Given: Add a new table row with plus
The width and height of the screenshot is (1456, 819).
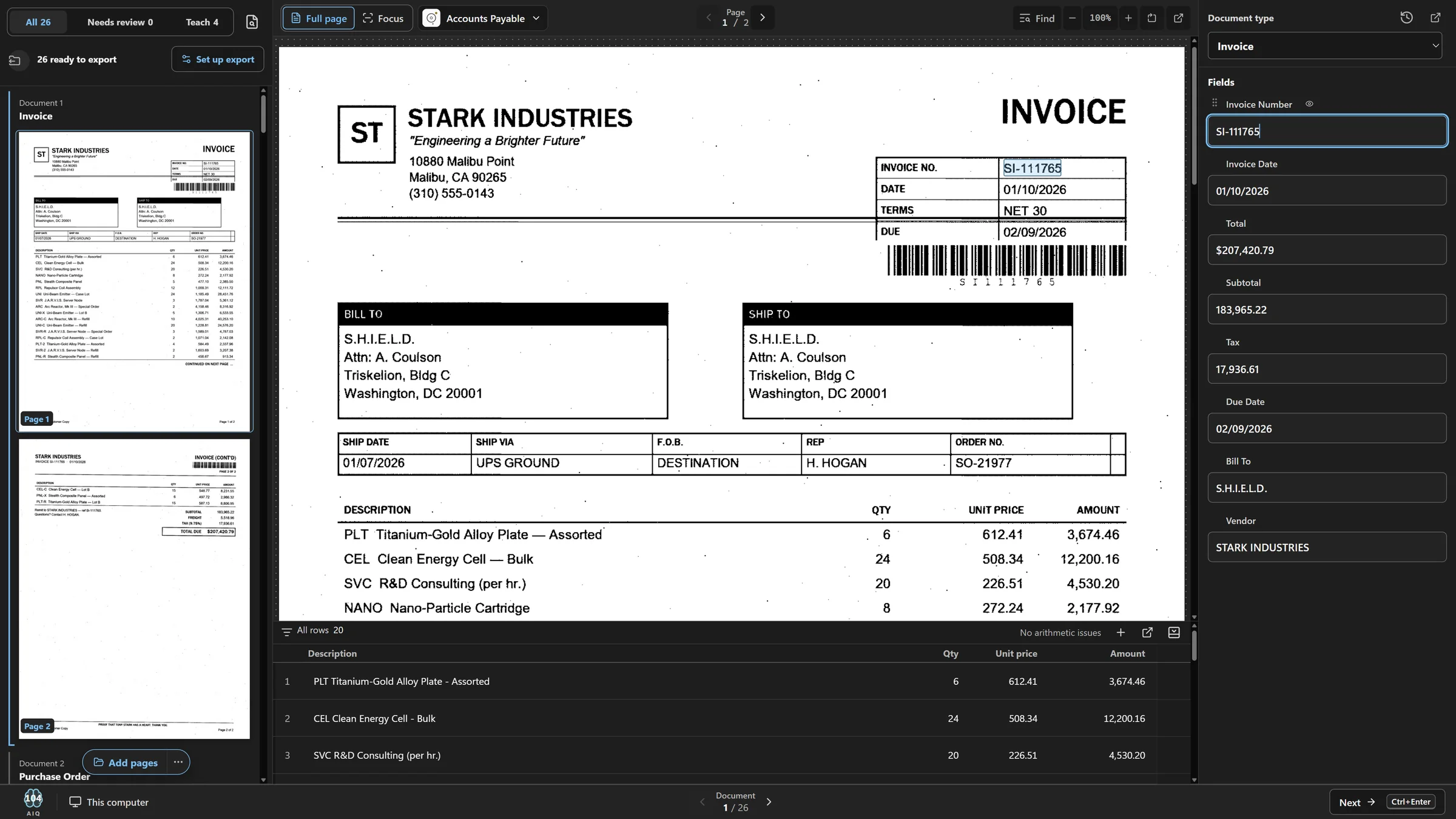Looking at the screenshot, I should point(1121,632).
